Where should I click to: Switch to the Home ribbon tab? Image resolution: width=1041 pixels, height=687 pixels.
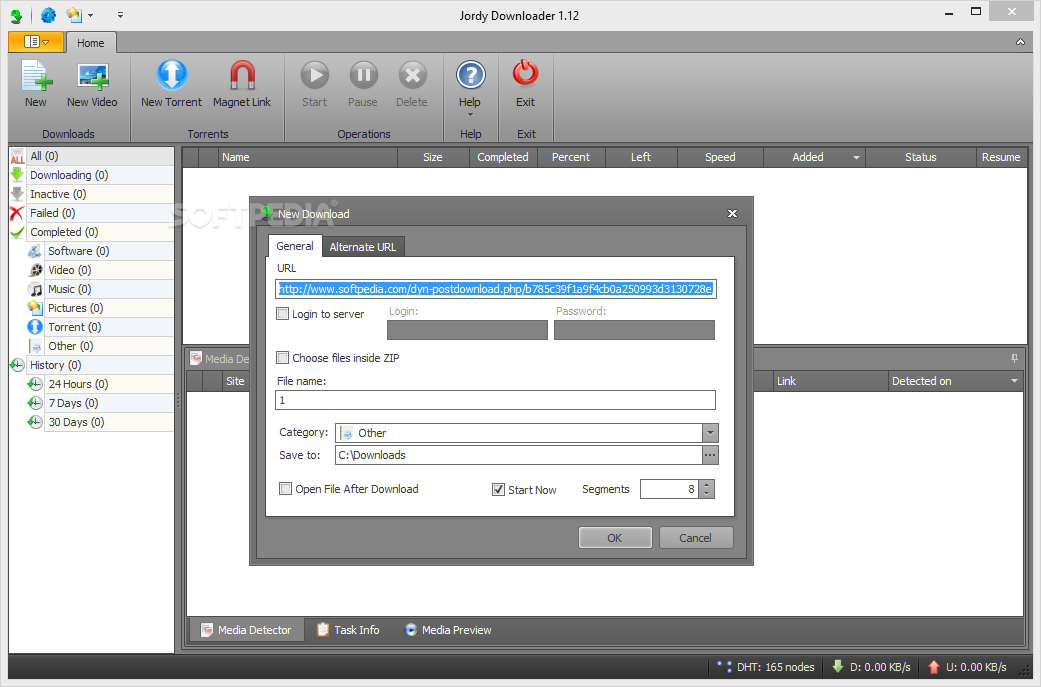[90, 42]
